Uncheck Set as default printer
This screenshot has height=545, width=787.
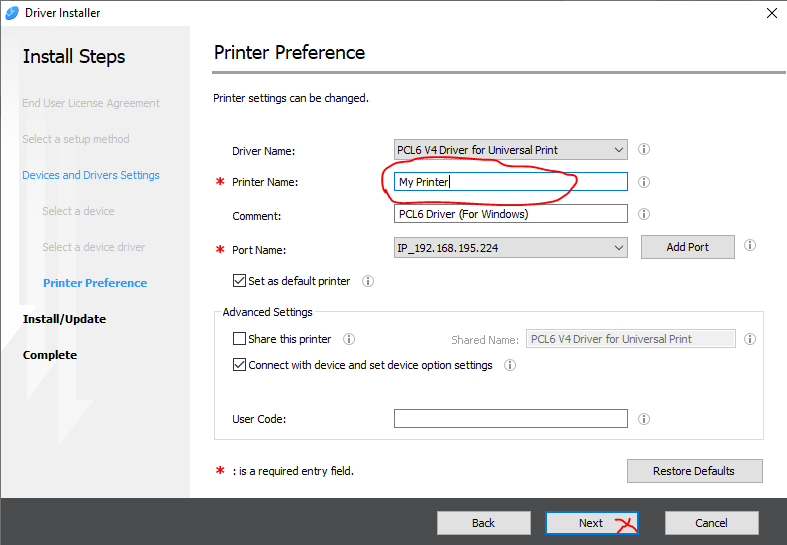[x=239, y=282]
